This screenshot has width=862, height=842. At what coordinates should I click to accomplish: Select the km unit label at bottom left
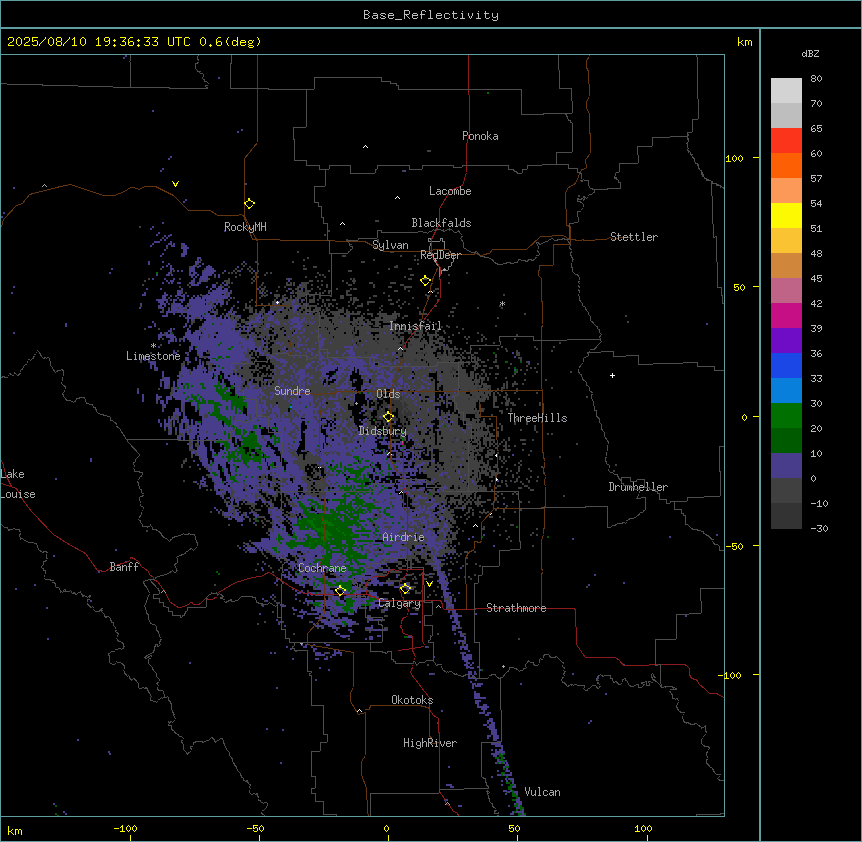[x=15, y=830]
